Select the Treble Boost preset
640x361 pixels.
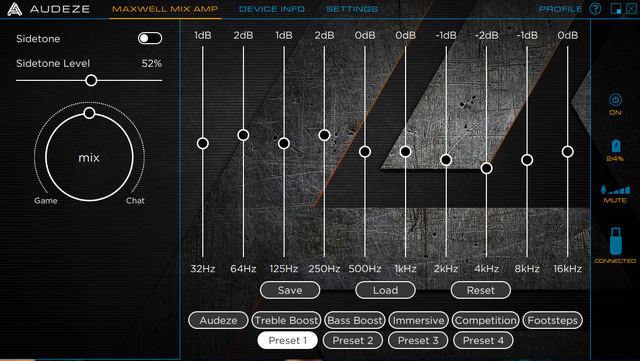(x=286, y=320)
